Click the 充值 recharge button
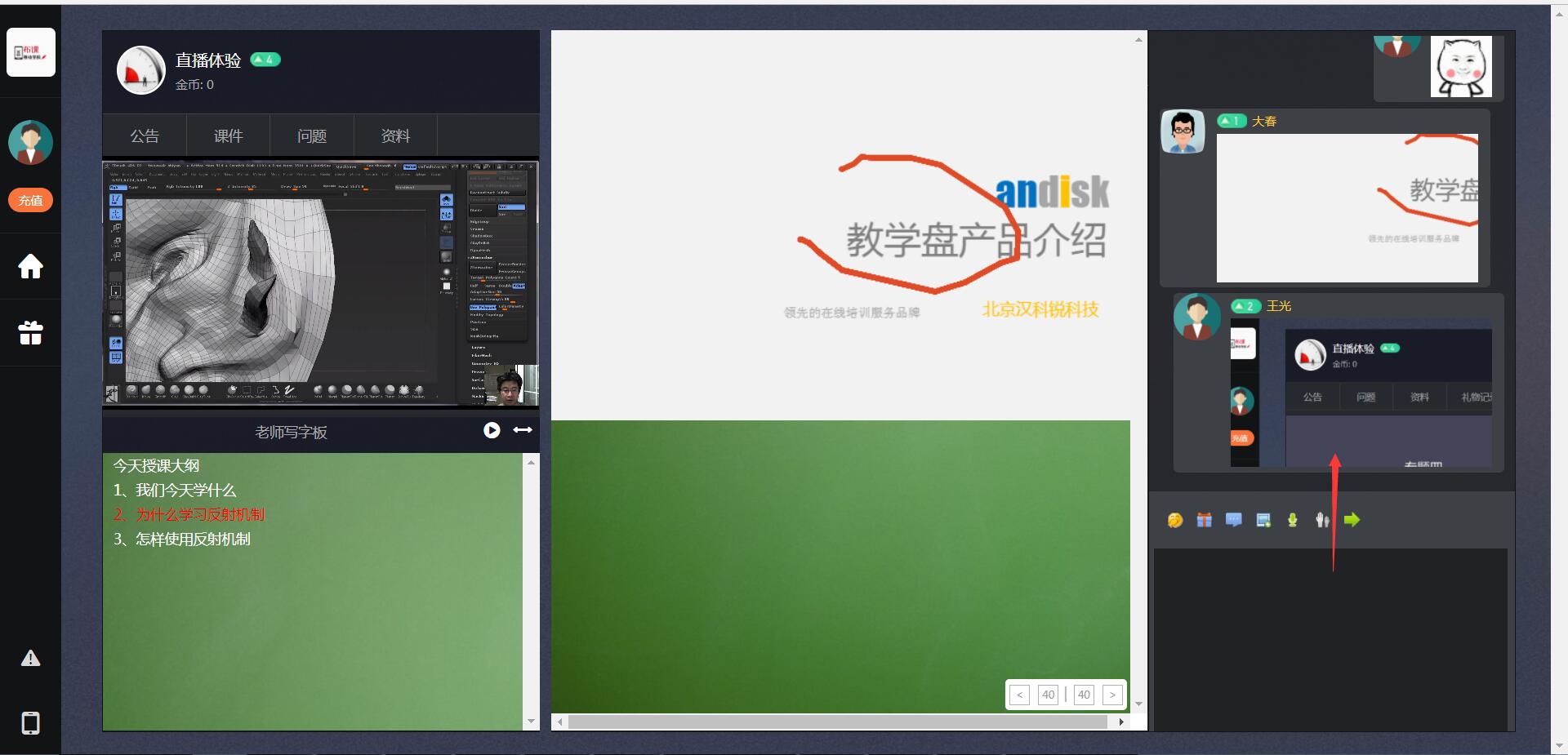The image size is (1568, 755). tap(30, 199)
